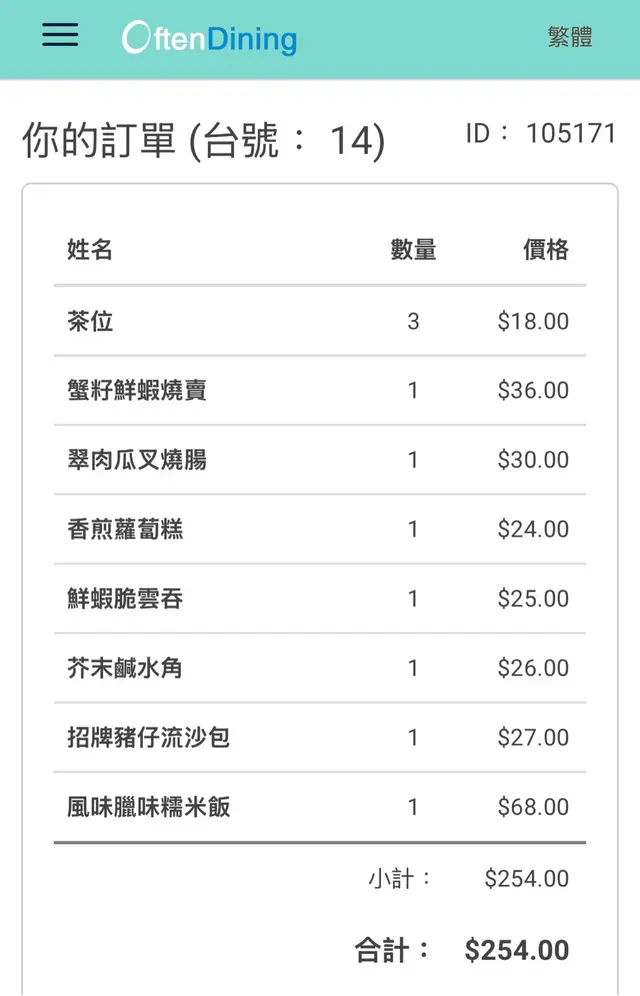The image size is (640, 996).
Task: Click the 茶位 quantity 3
Action: coord(413,321)
